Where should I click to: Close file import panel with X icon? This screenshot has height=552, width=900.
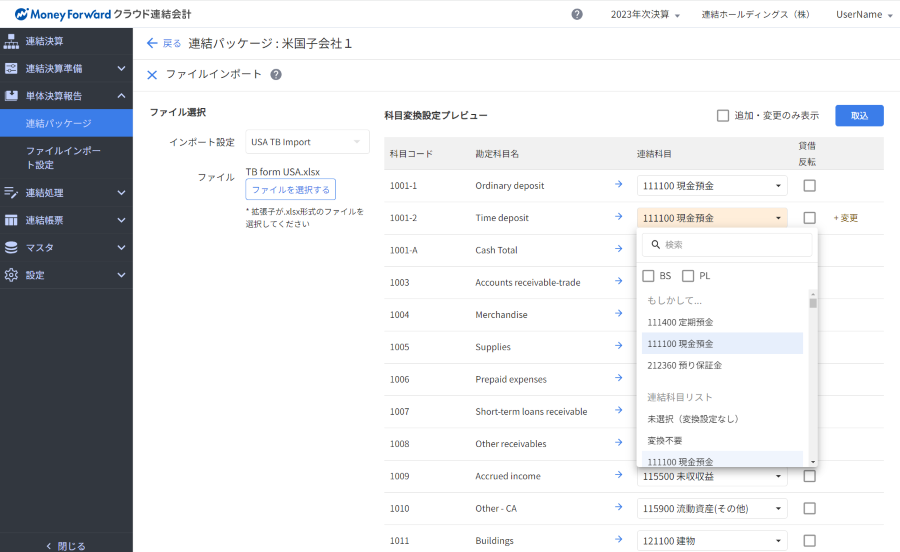pyautogui.click(x=152, y=75)
